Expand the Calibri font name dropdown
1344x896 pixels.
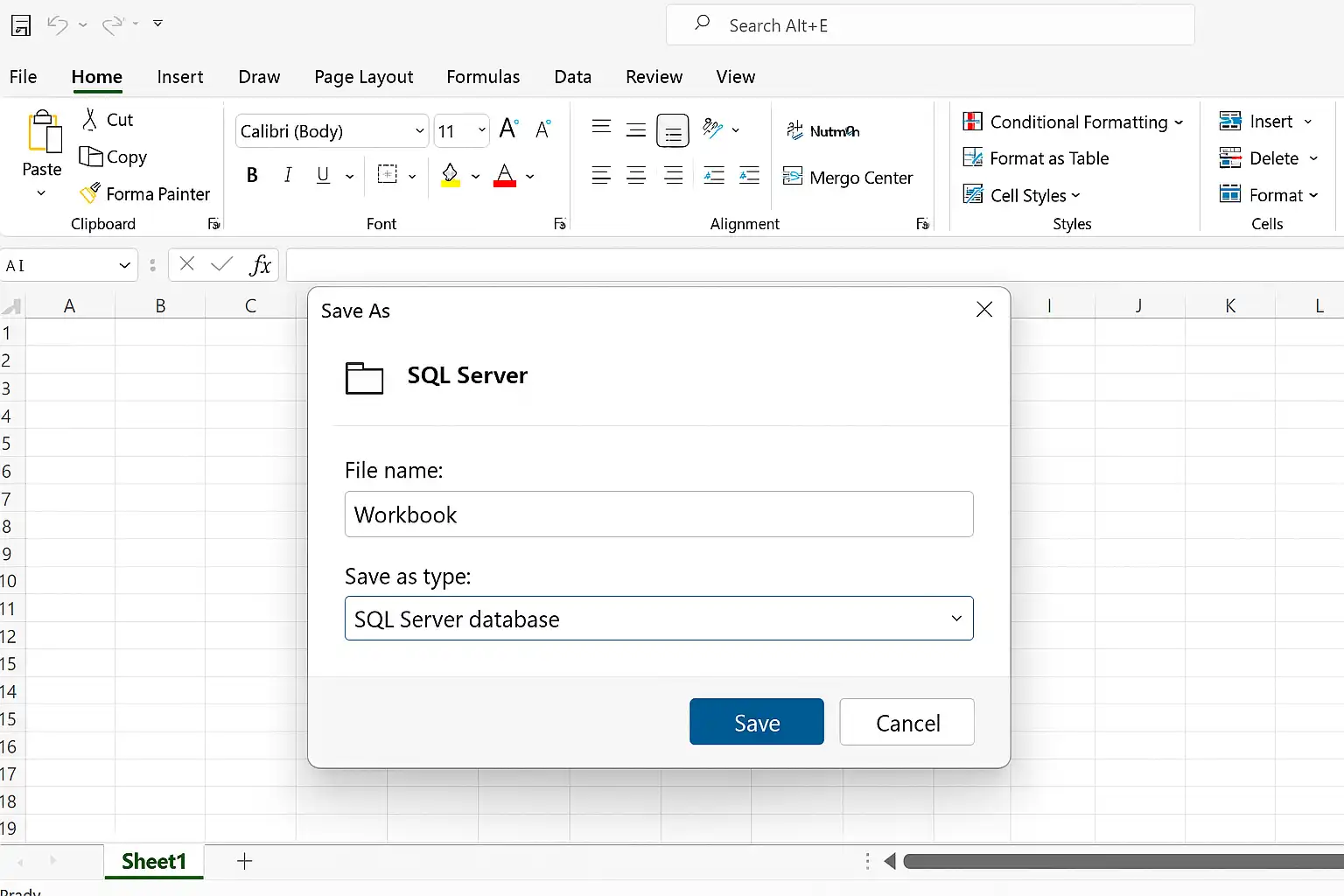[419, 131]
